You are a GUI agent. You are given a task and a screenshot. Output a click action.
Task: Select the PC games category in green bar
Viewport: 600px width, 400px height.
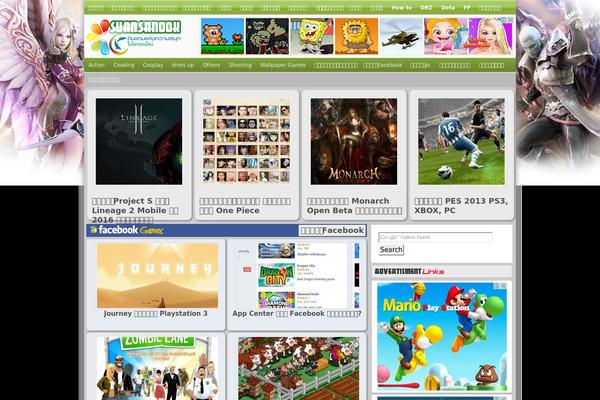pyautogui.click(x=420, y=65)
